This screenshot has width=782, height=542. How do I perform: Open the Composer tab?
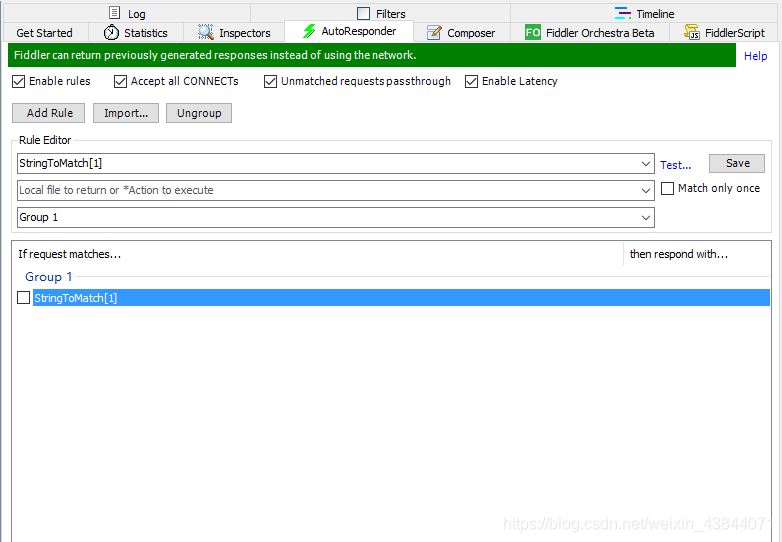coord(461,33)
